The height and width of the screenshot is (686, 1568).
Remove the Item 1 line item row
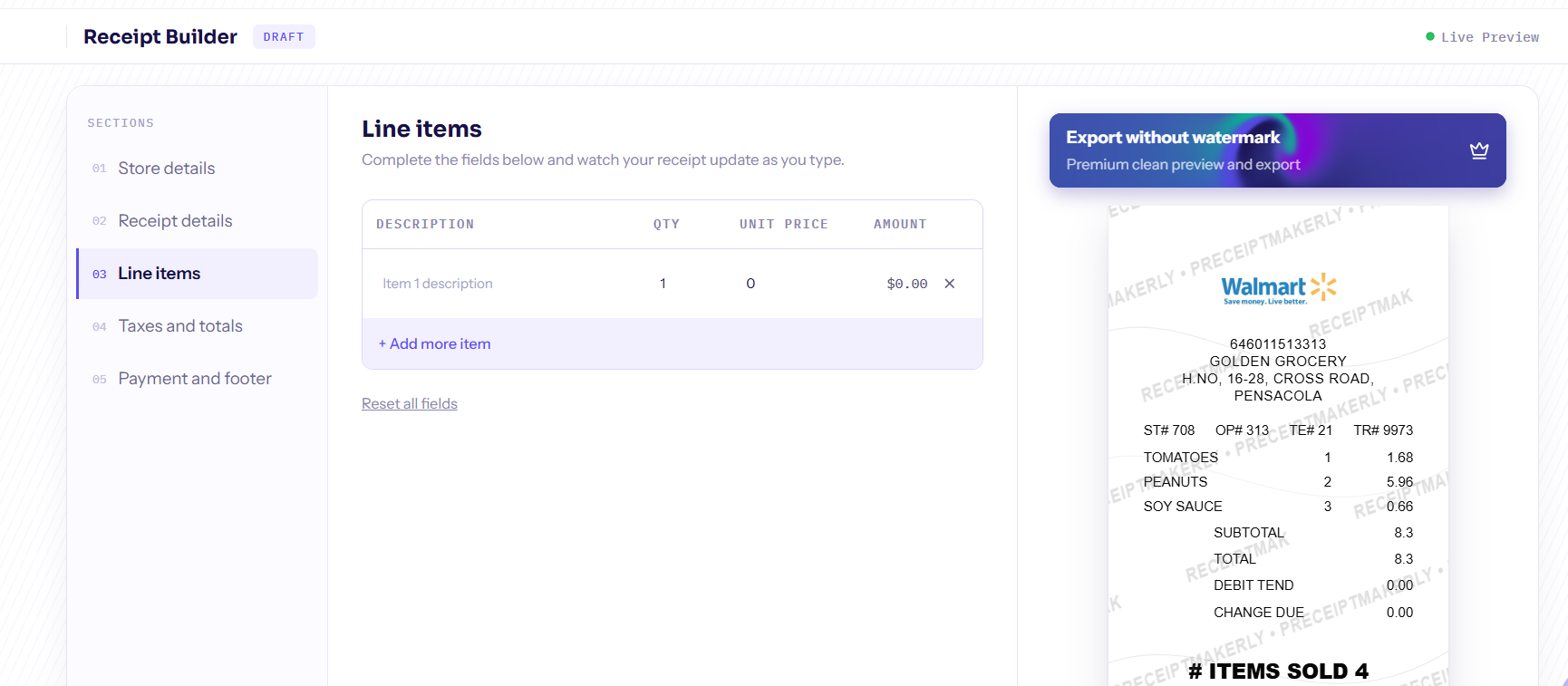click(950, 284)
